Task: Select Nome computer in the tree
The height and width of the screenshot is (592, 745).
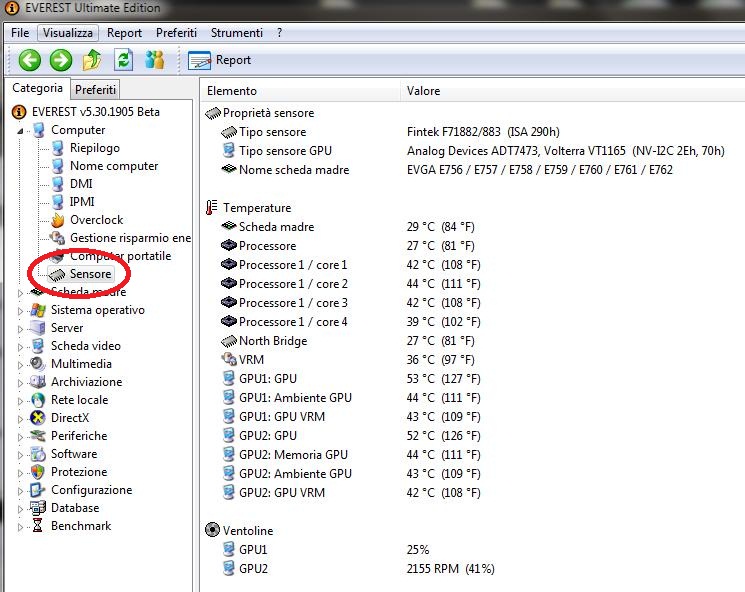Action: 114,166
